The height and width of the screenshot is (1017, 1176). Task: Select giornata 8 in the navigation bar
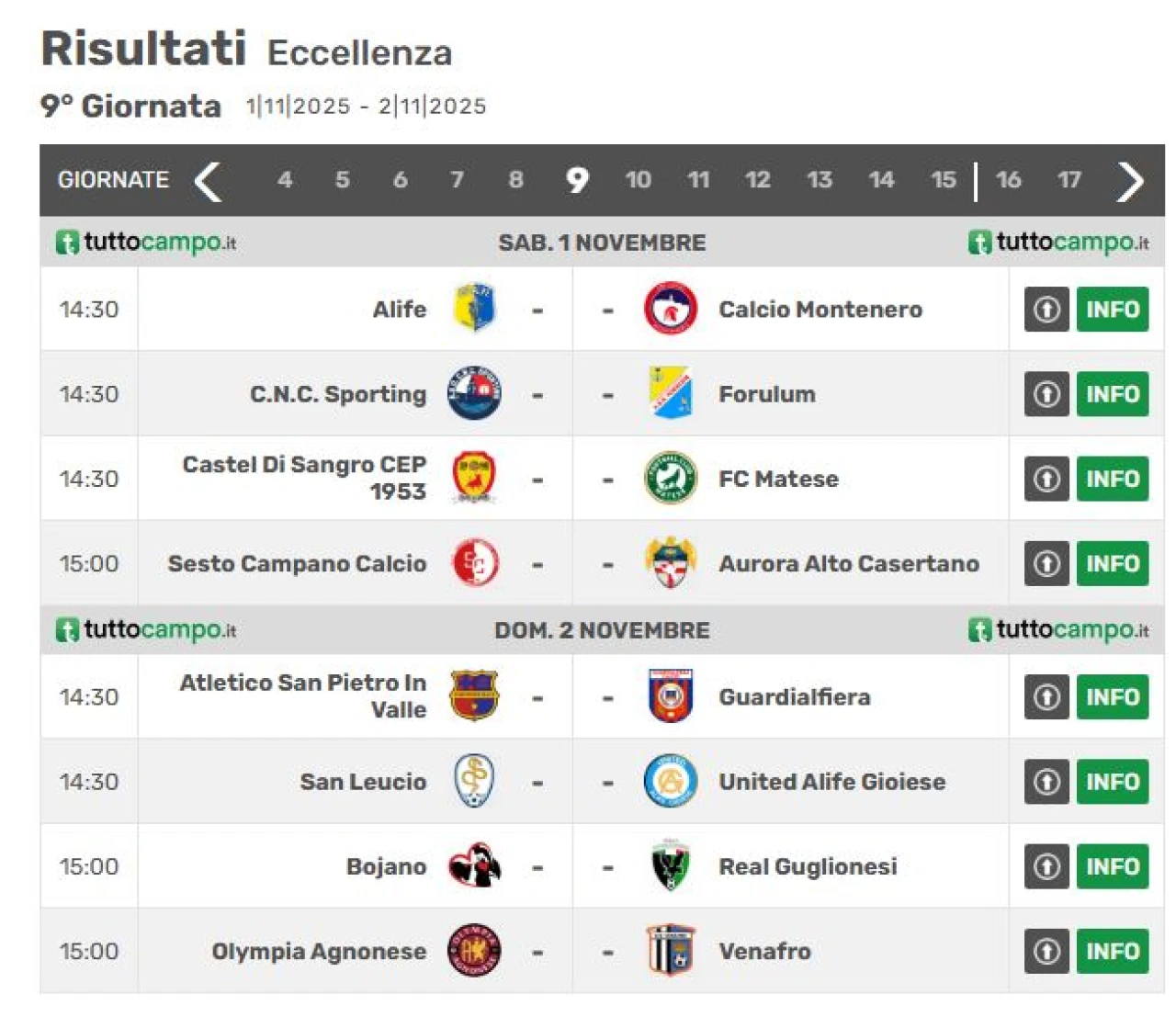(515, 180)
